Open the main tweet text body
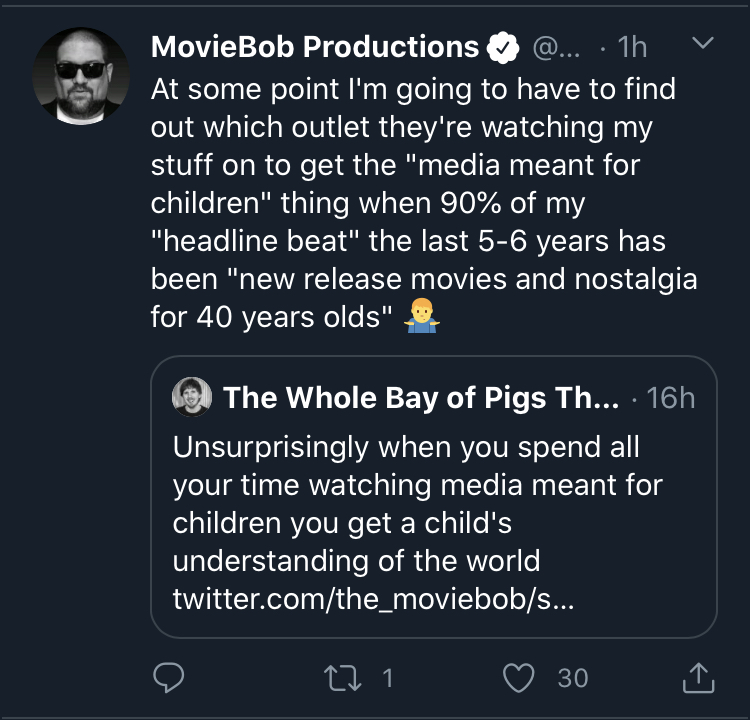 pyautogui.click(x=424, y=203)
